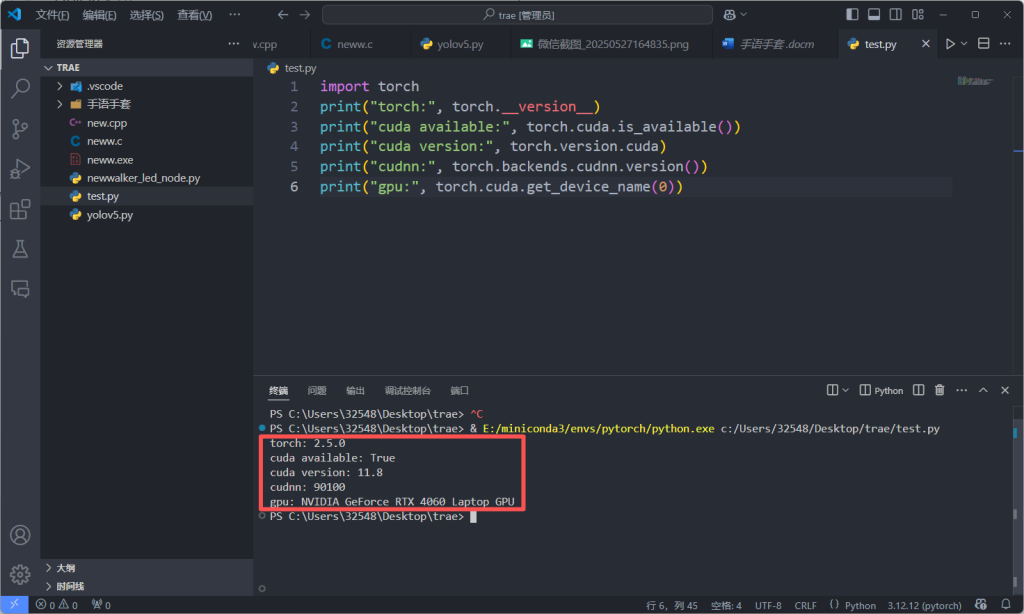Open the Run and Debug view
Viewport: 1024px width, 614px height.
pos(20,169)
